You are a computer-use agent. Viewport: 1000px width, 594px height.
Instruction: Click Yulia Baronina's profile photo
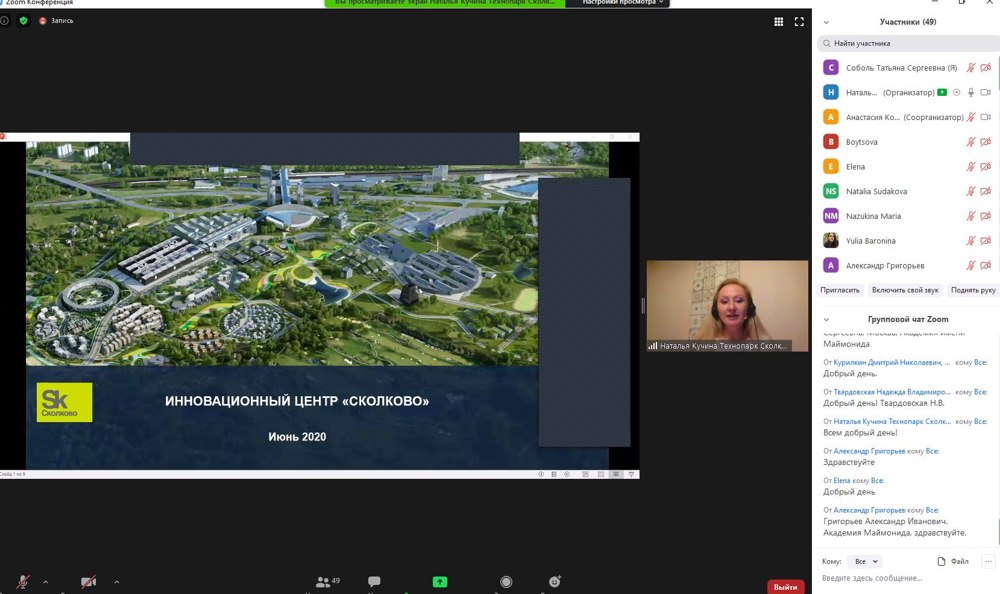(830, 241)
